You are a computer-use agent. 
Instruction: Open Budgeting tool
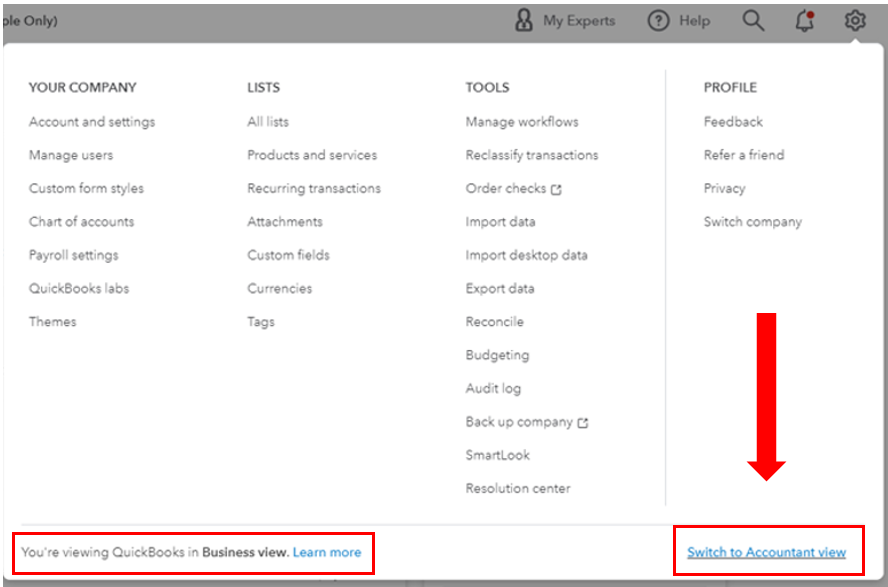[x=497, y=355]
